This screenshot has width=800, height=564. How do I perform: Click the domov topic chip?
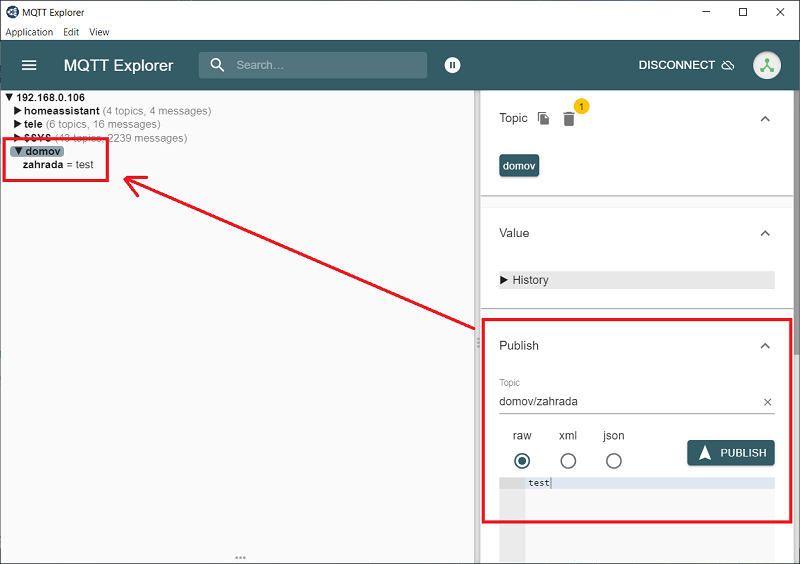[x=519, y=166]
